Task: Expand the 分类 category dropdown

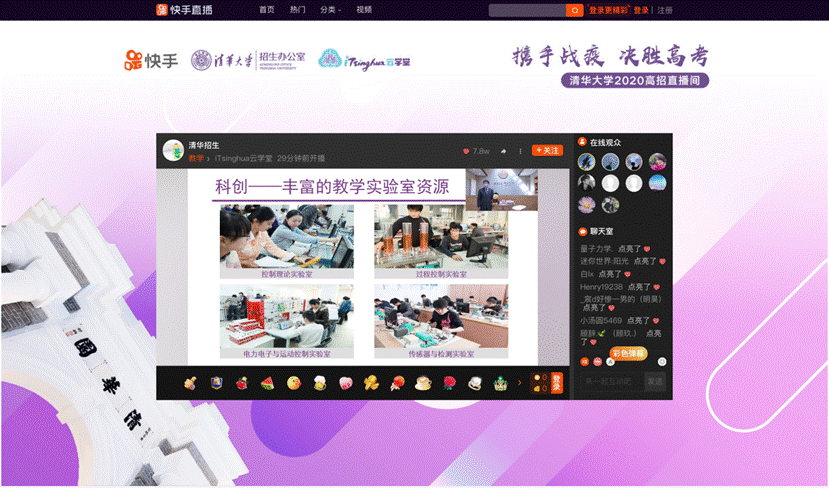Action: 329,10
